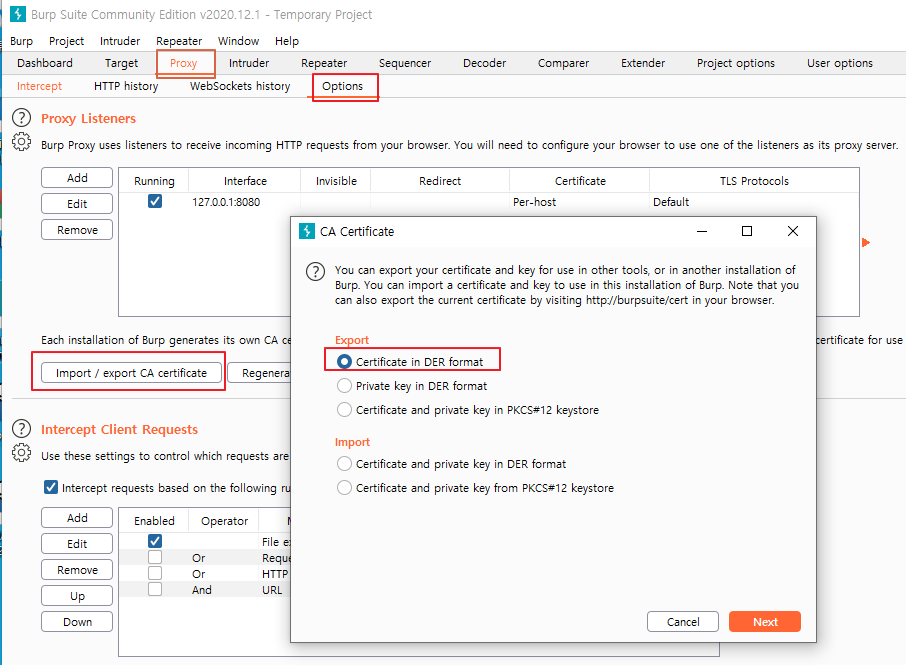Open the Window menu

coord(238,41)
